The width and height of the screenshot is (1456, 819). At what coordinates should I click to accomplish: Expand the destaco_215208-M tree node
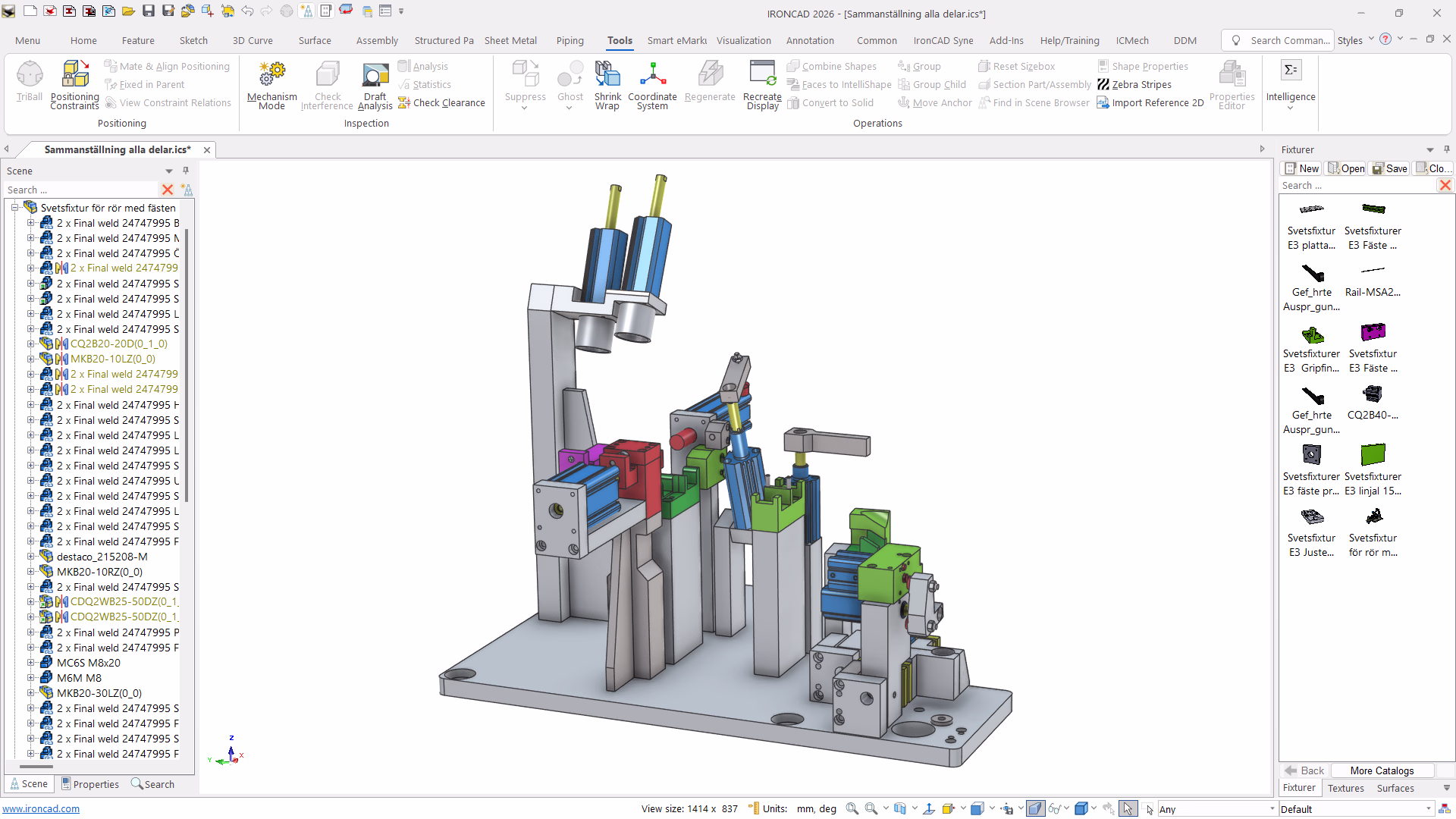[x=31, y=557]
